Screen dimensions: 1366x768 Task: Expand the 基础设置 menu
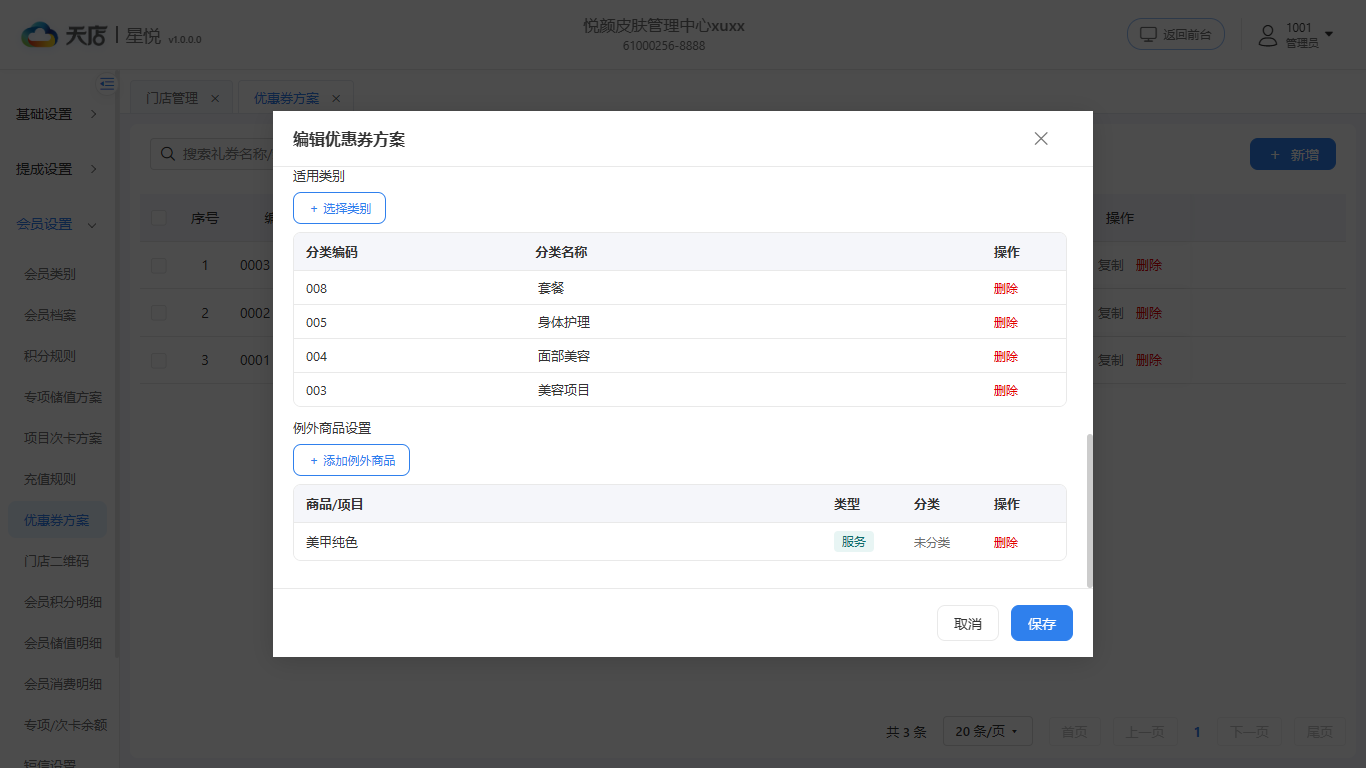[x=57, y=114]
